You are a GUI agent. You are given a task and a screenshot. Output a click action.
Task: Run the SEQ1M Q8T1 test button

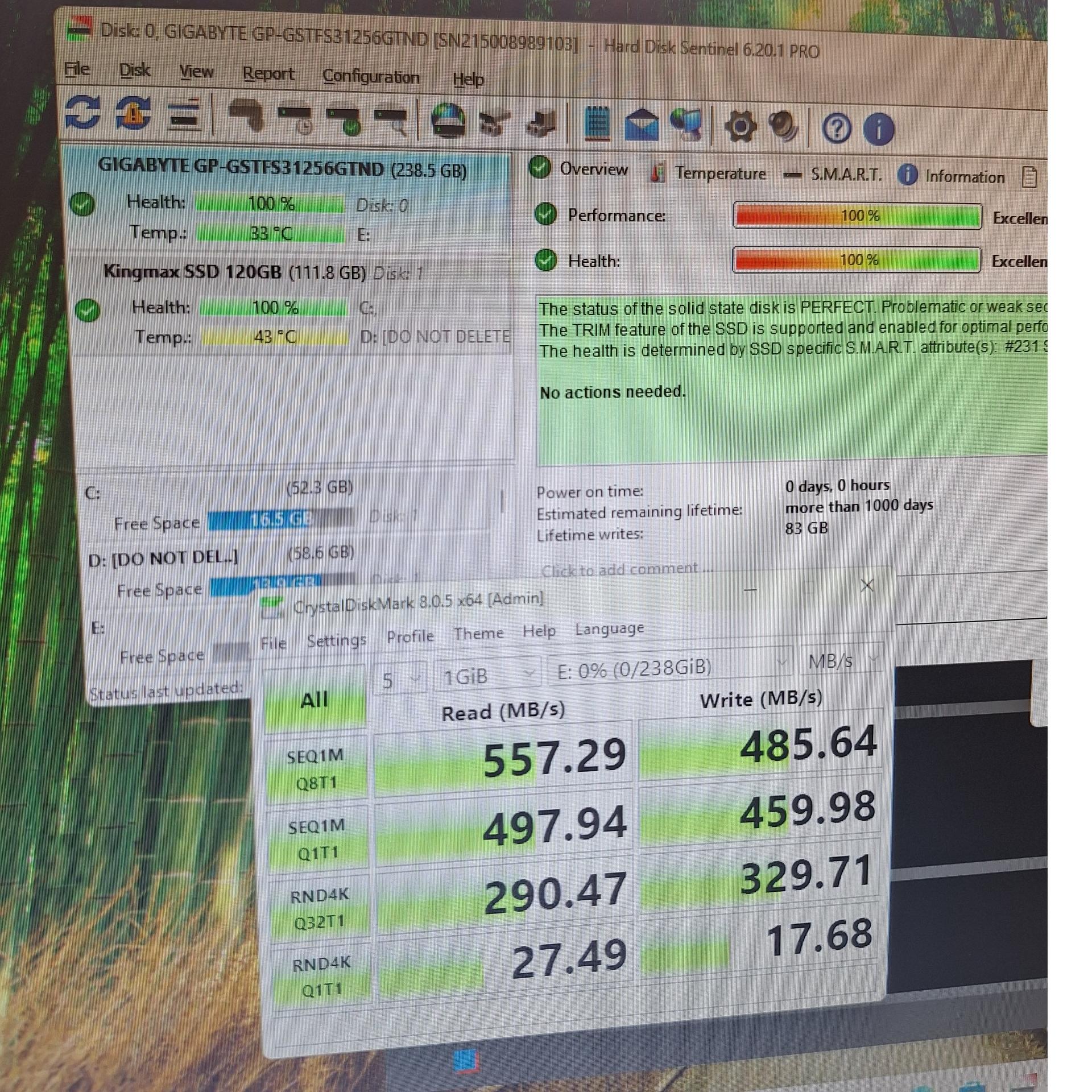click(316, 769)
